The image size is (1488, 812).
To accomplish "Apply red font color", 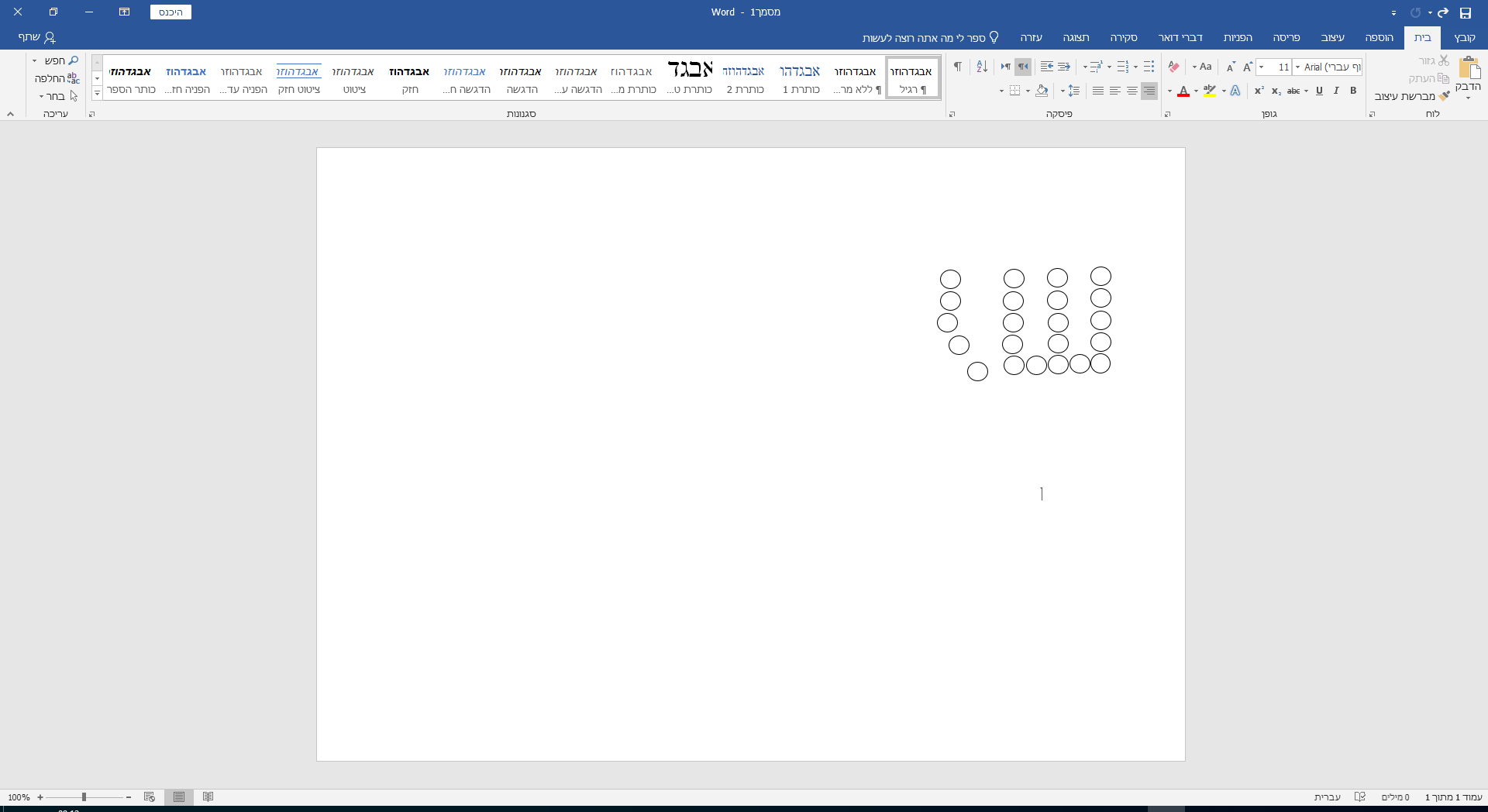I will pyautogui.click(x=1183, y=91).
